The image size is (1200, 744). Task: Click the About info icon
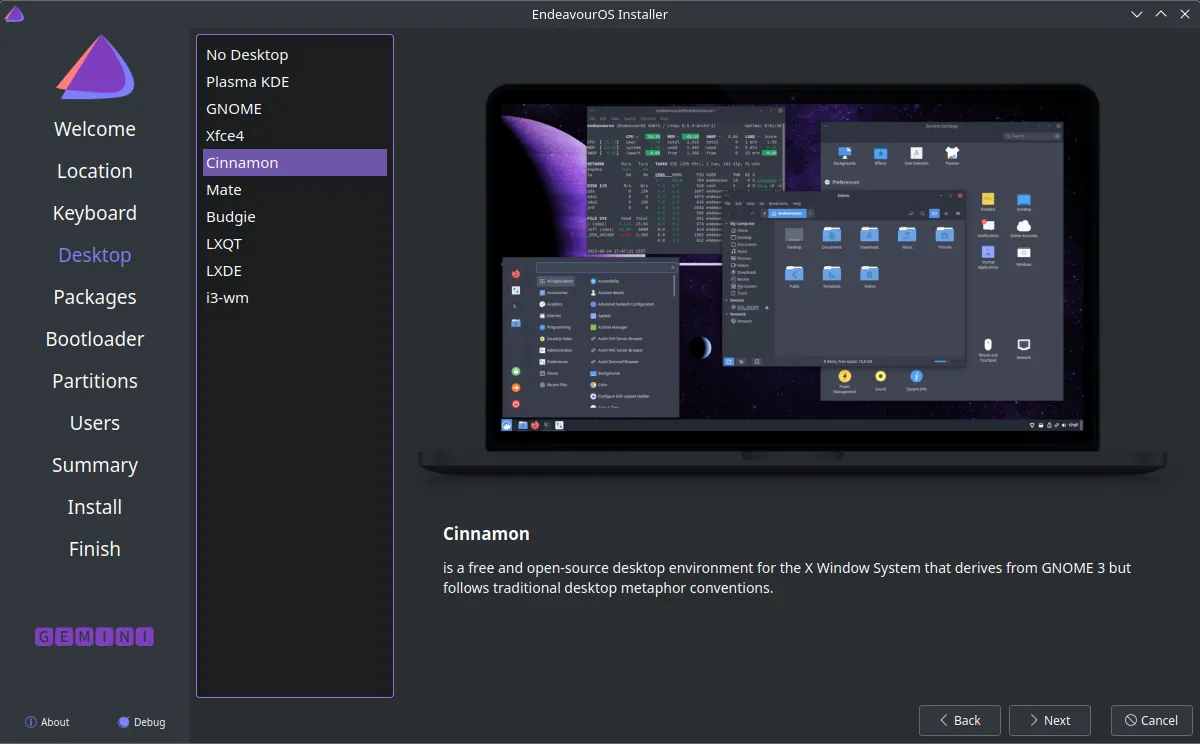click(x=31, y=722)
